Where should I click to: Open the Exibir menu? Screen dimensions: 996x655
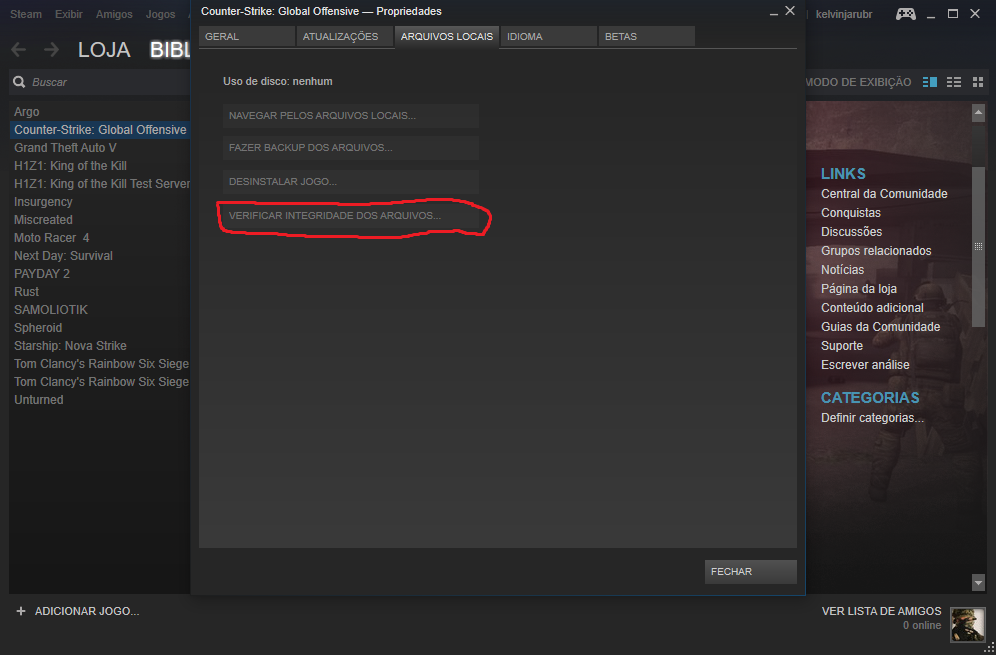(x=69, y=14)
